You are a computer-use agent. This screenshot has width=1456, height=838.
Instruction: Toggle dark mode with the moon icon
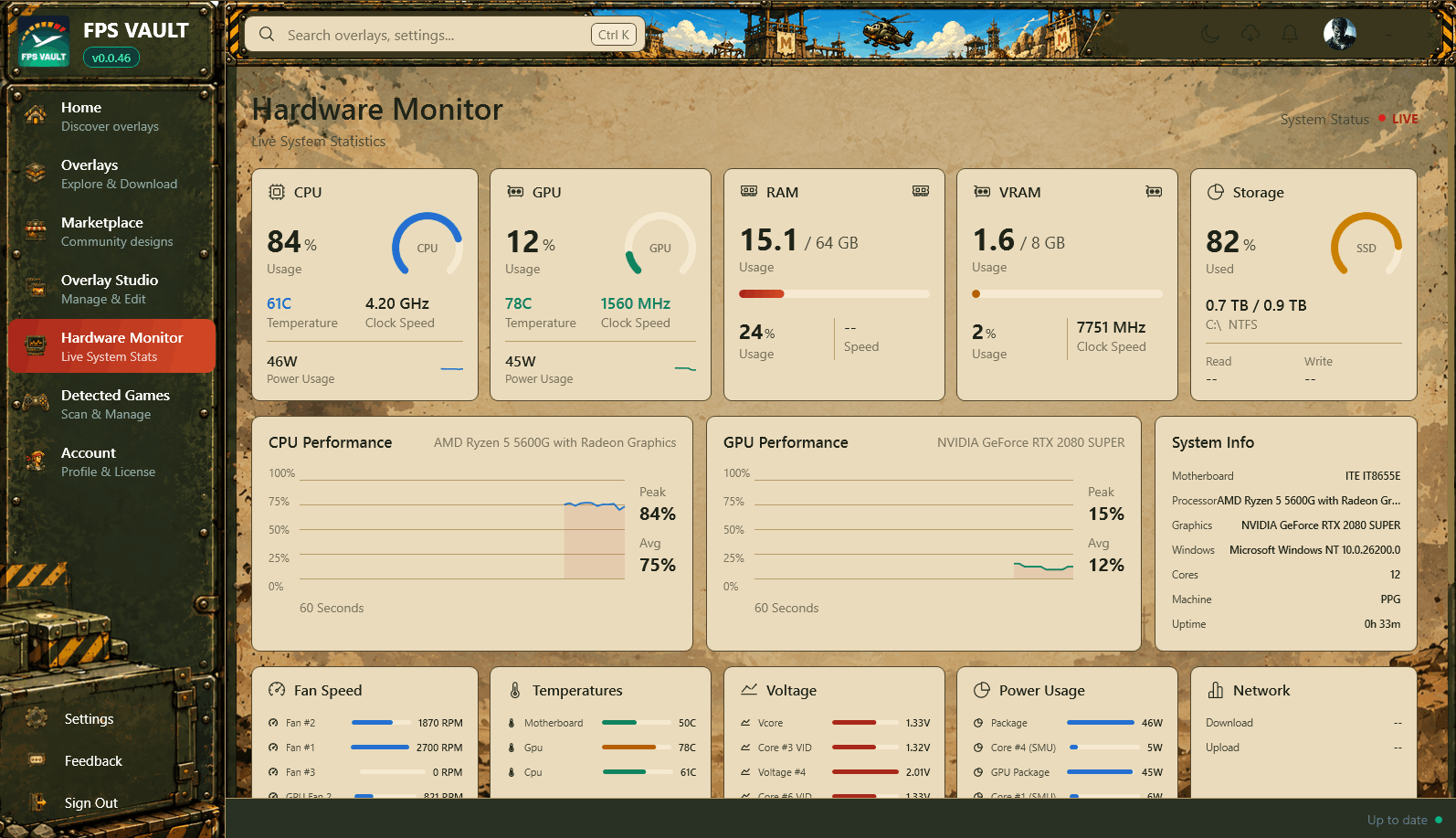1210,34
